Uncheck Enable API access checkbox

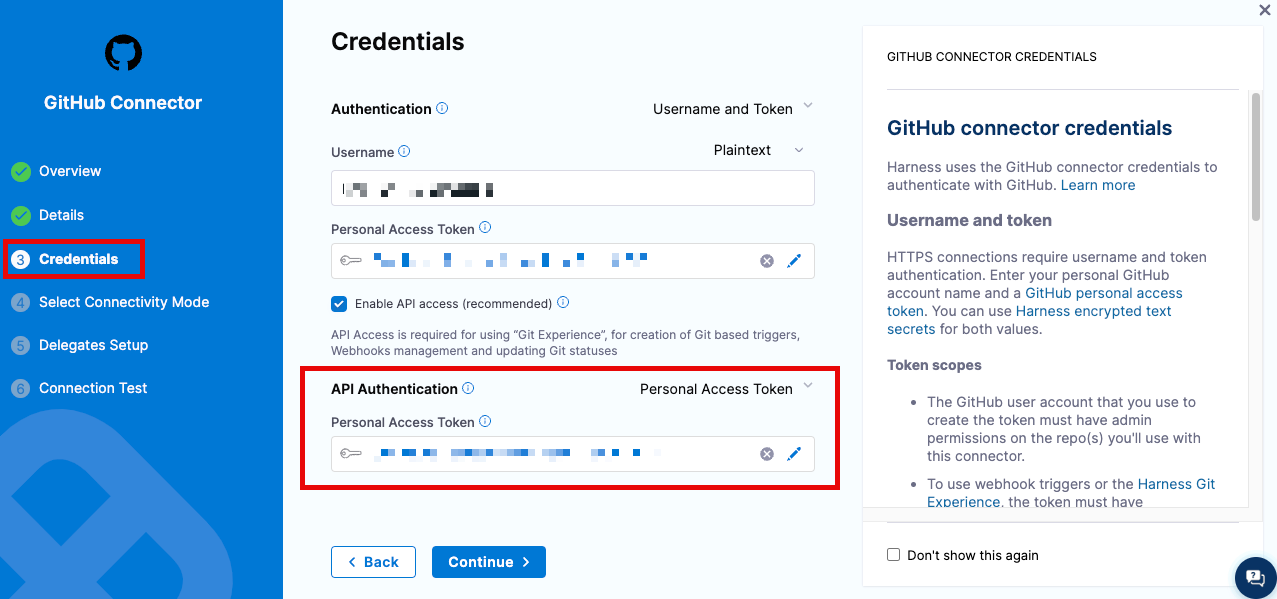[x=339, y=303]
